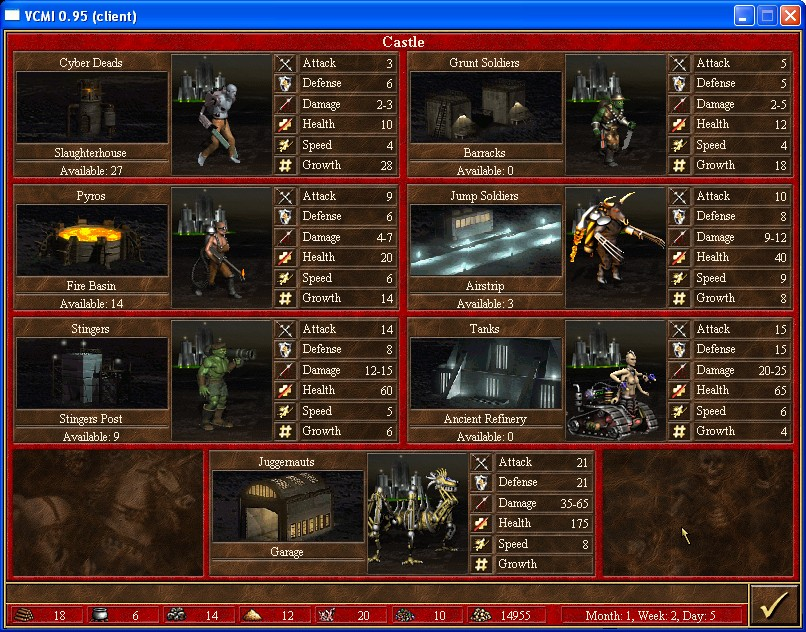The width and height of the screenshot is (806, 632).
Task: Click the Growth hash icon for Tanks
Action: point(679,431)
